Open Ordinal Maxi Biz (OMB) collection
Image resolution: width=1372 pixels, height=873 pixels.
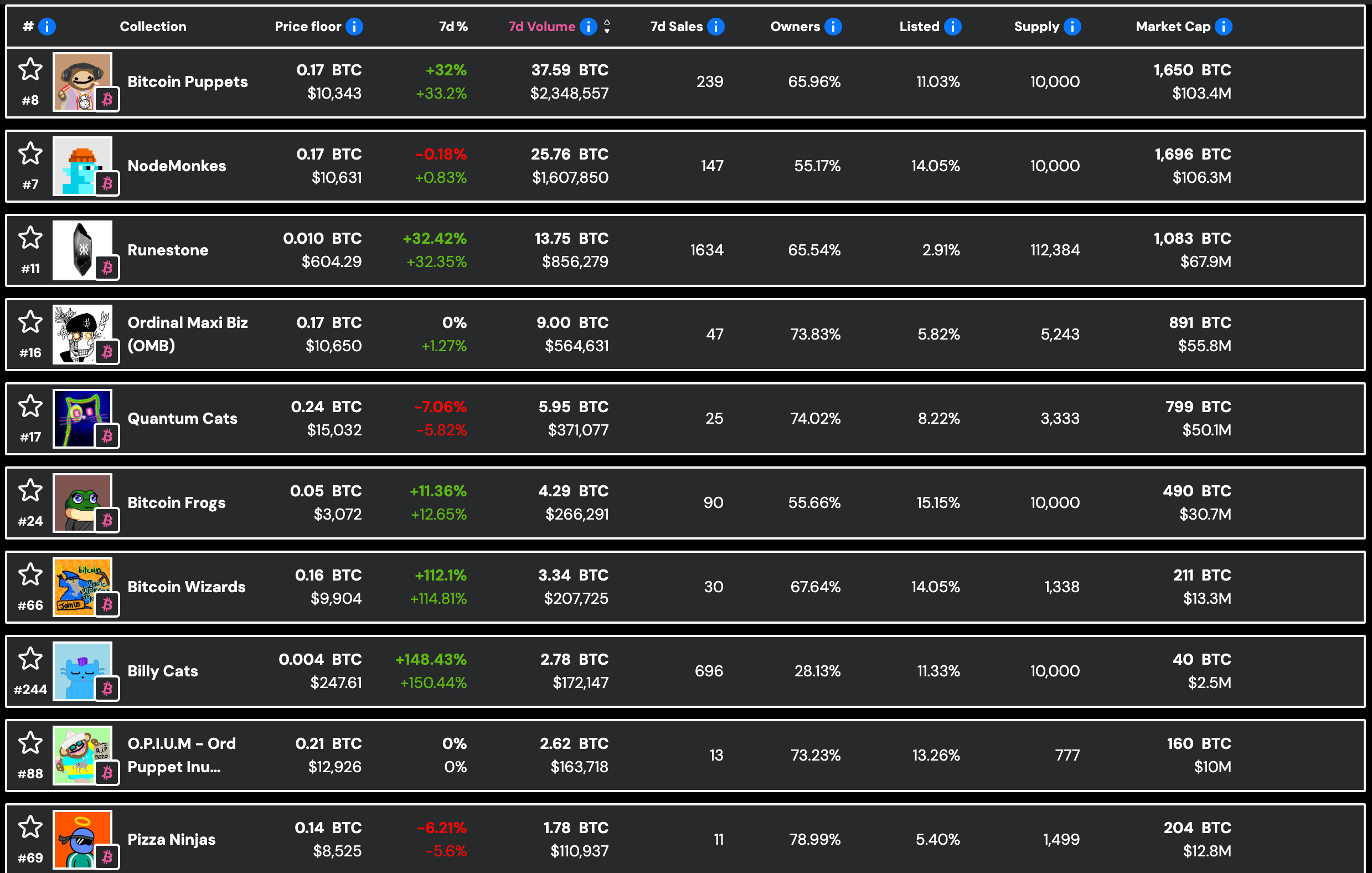[x=188, y=334]
